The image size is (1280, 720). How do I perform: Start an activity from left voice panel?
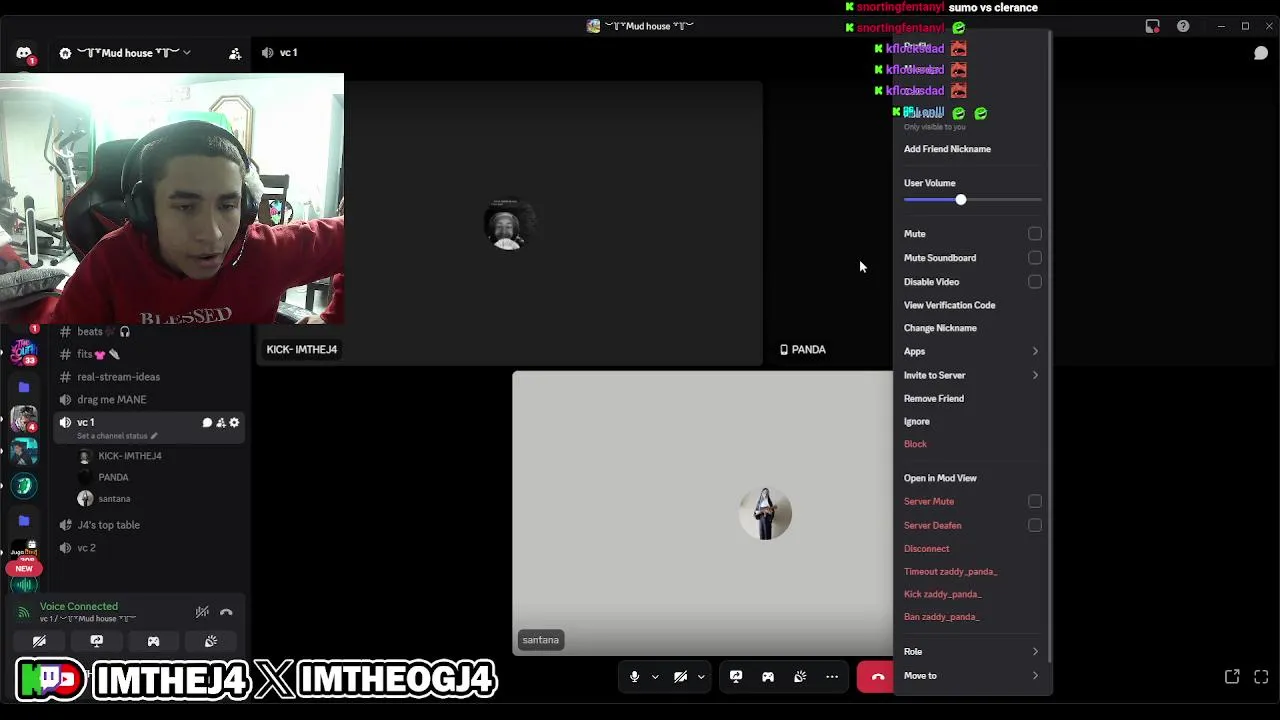pos(153,641)
